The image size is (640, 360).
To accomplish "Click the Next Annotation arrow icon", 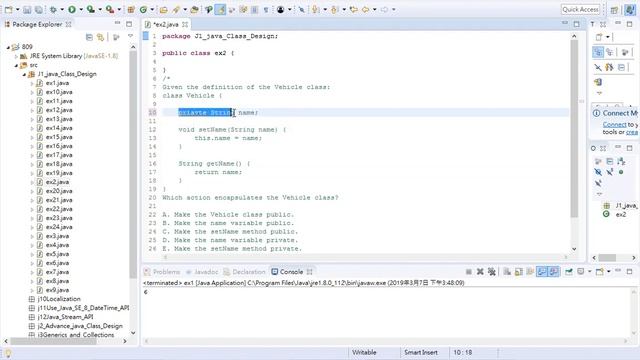I will click(316, 9).
